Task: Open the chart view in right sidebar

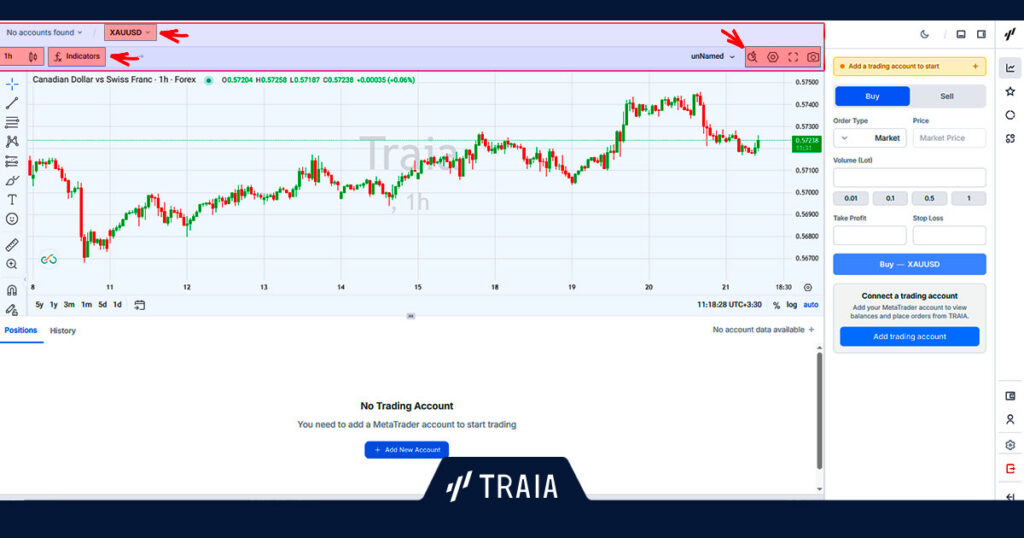Action: [1010, 68]
